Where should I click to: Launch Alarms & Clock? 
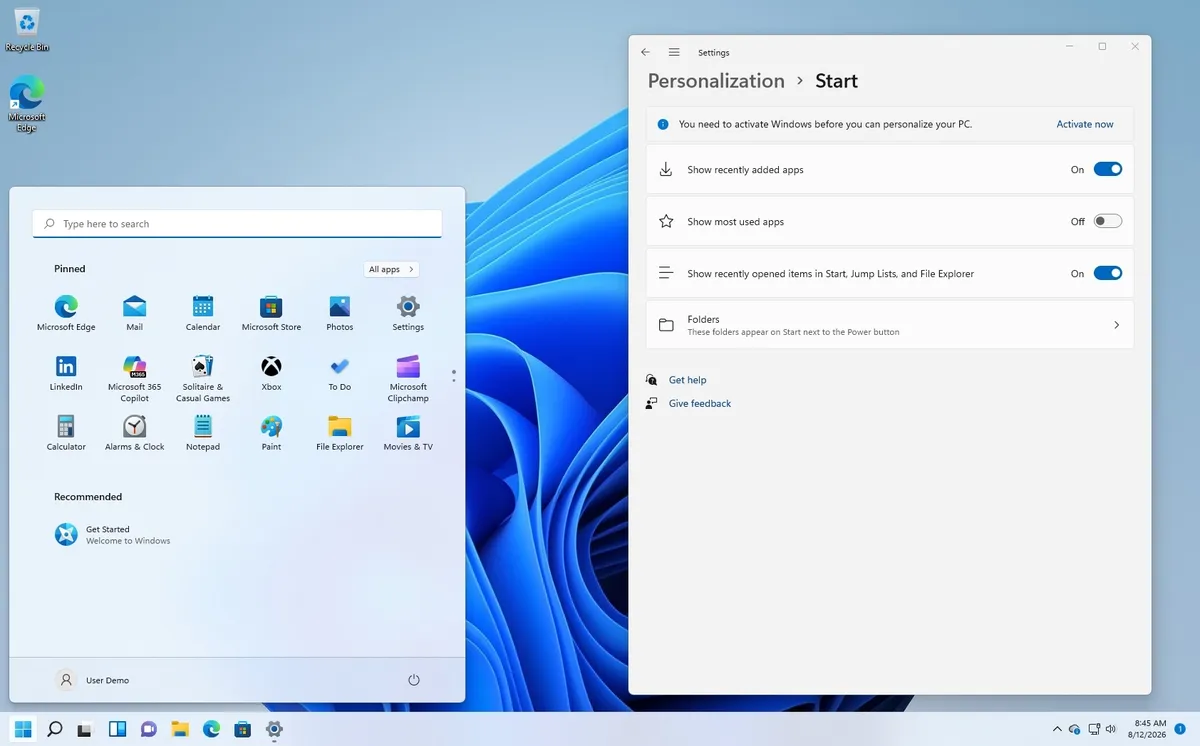(134, 433)
